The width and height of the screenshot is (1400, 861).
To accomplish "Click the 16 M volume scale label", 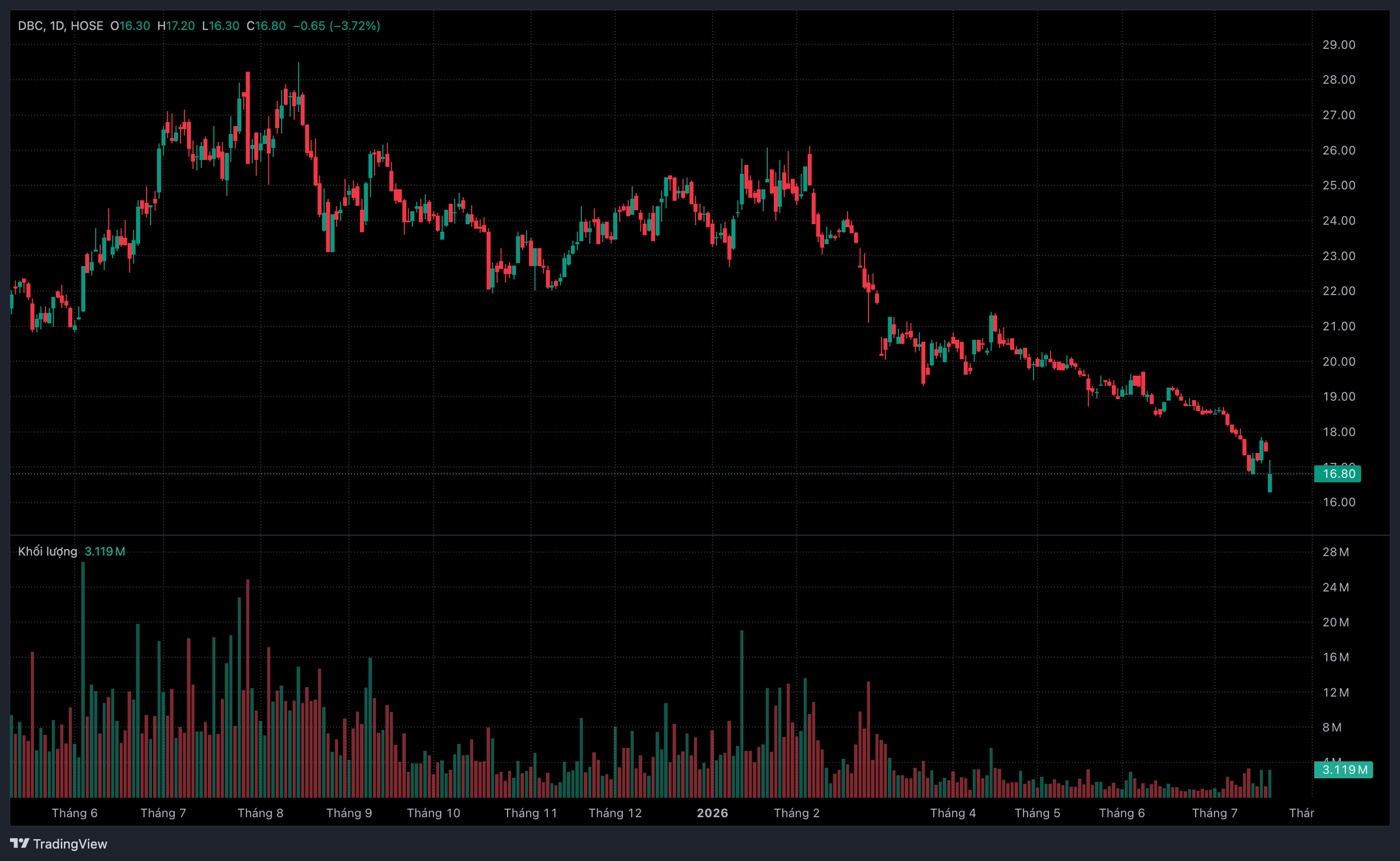I will pos(1335,657).
